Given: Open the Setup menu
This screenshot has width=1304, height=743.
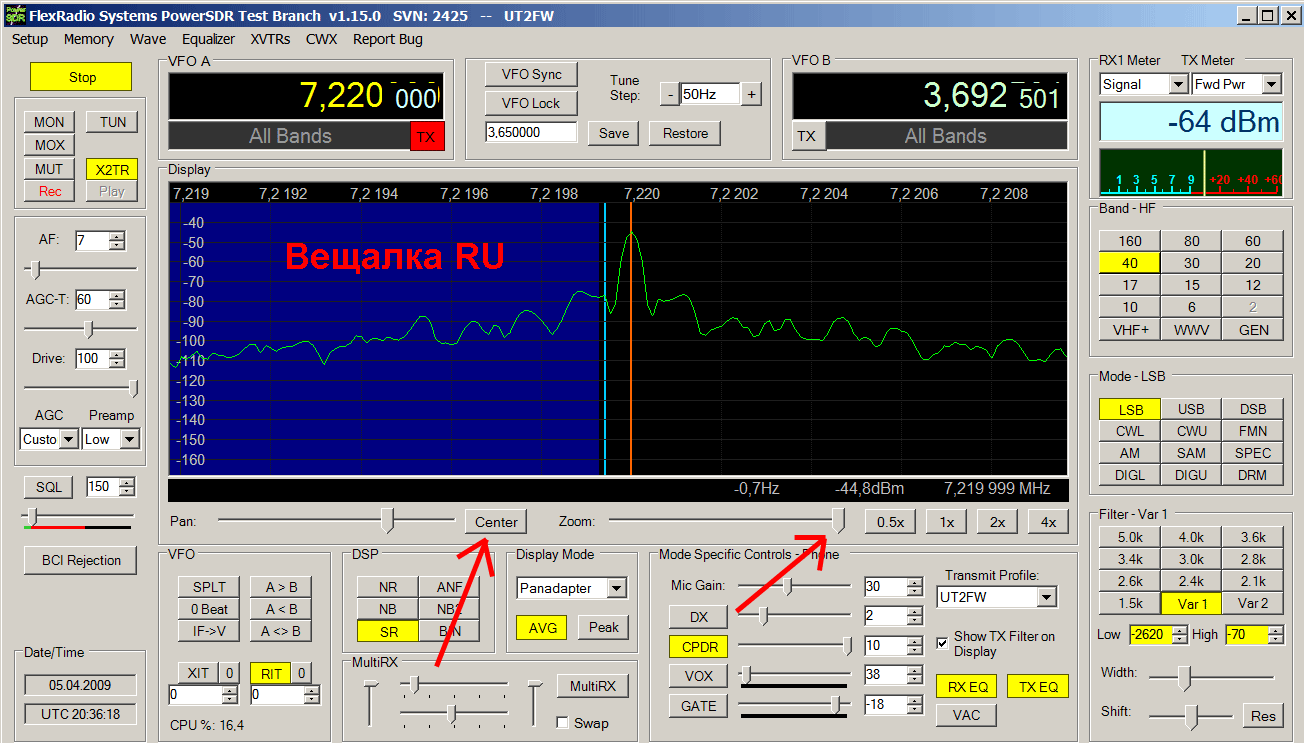Looking at the screenshot, I should click(30, 39).
